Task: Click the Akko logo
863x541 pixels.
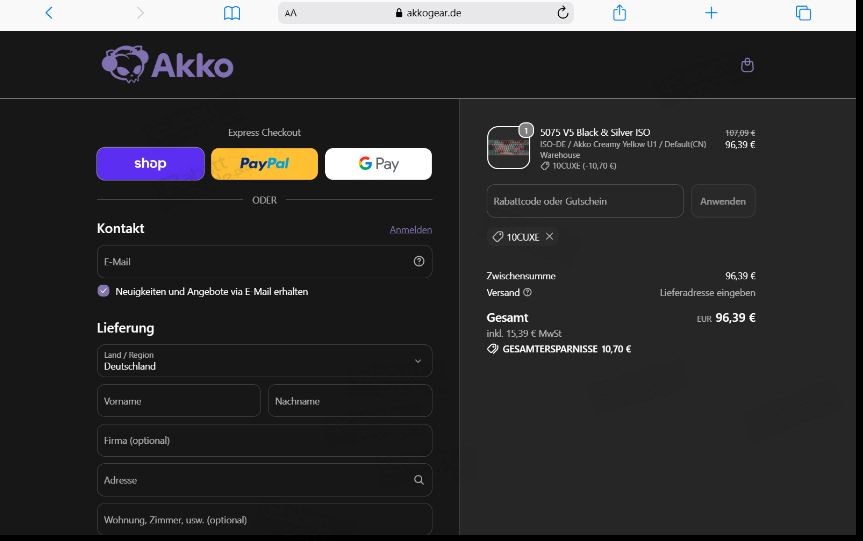Action: (167, 64)
